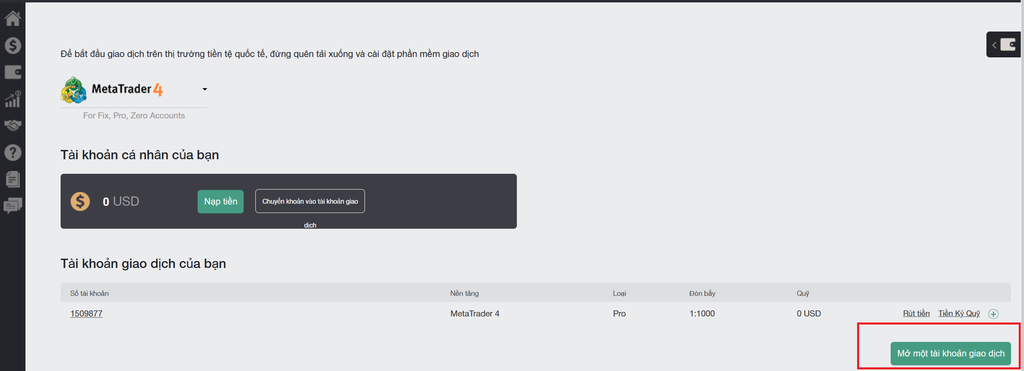Screen dimensions: 1024x371
Task: Click the MetaTrader 4 logo
Action: (x=112, y=89)
